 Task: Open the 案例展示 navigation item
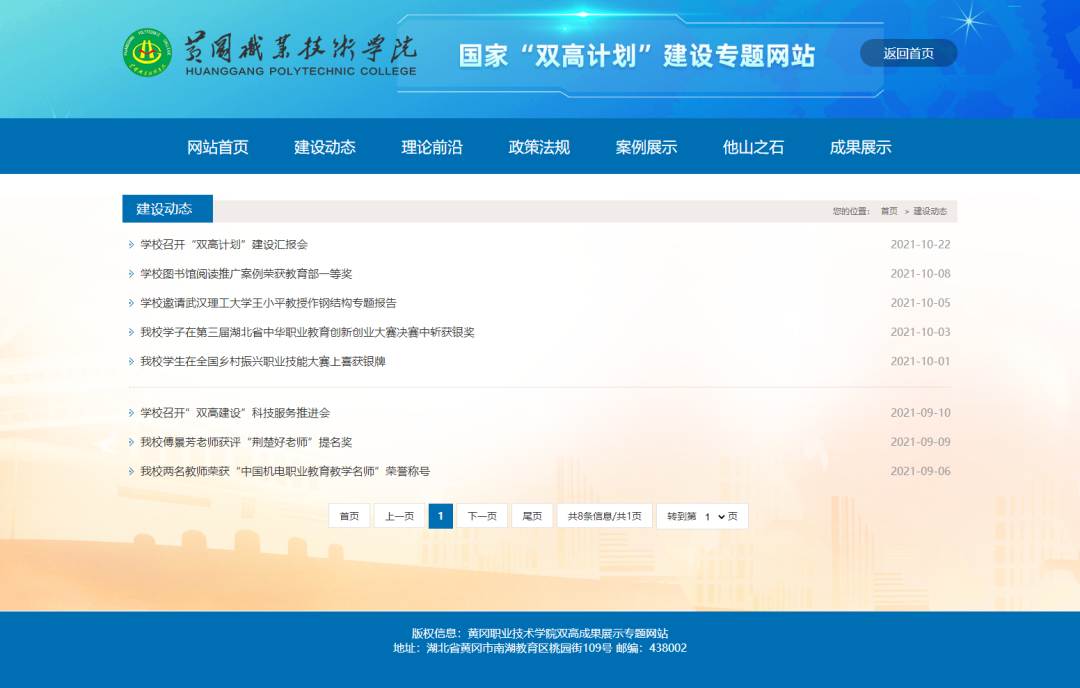coord(646,147)
